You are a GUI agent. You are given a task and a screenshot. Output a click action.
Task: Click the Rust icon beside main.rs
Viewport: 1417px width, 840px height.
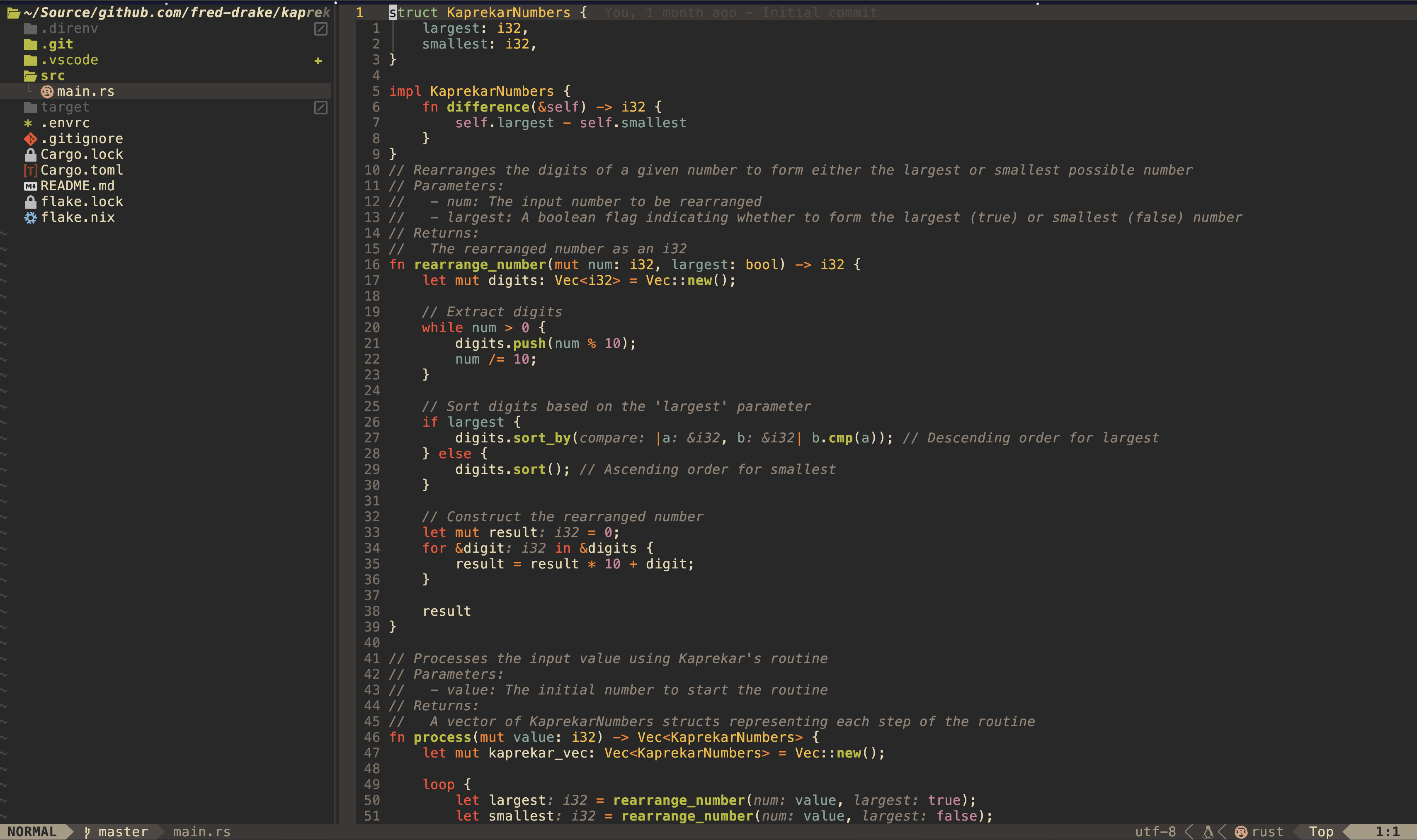coord(47,92)
